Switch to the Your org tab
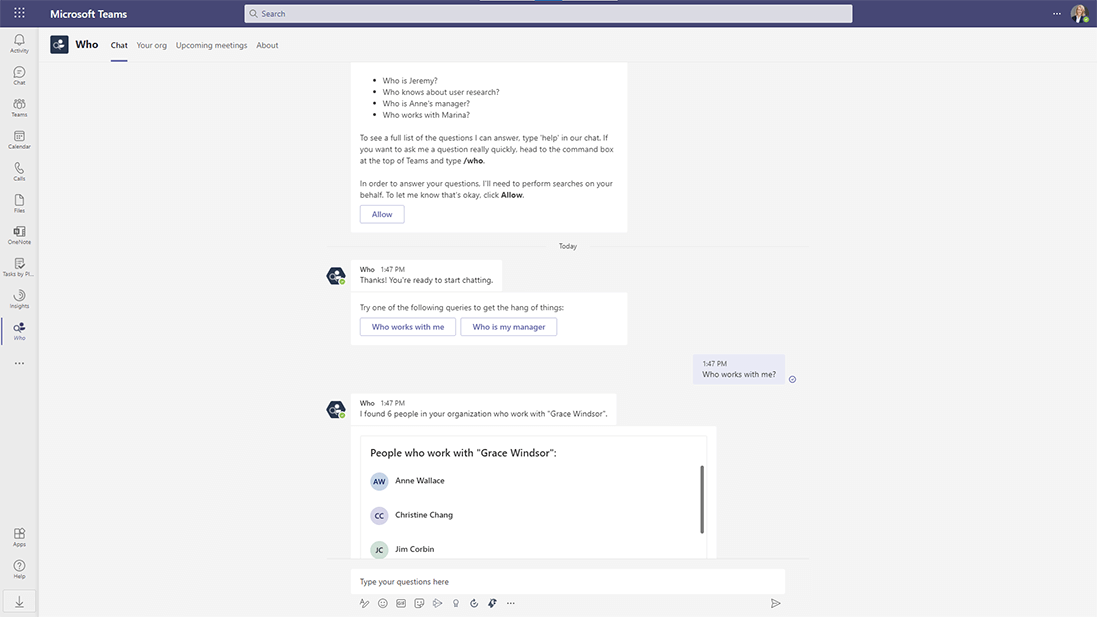 coord(151,45)
